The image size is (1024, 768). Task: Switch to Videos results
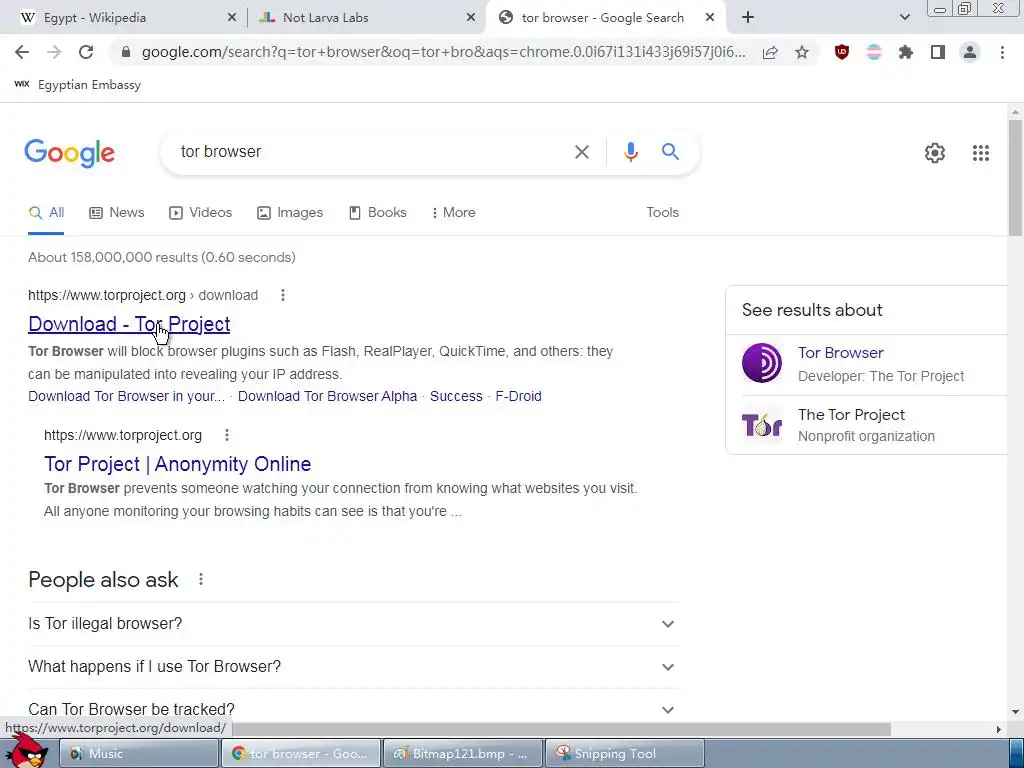(x=200, y=213)
